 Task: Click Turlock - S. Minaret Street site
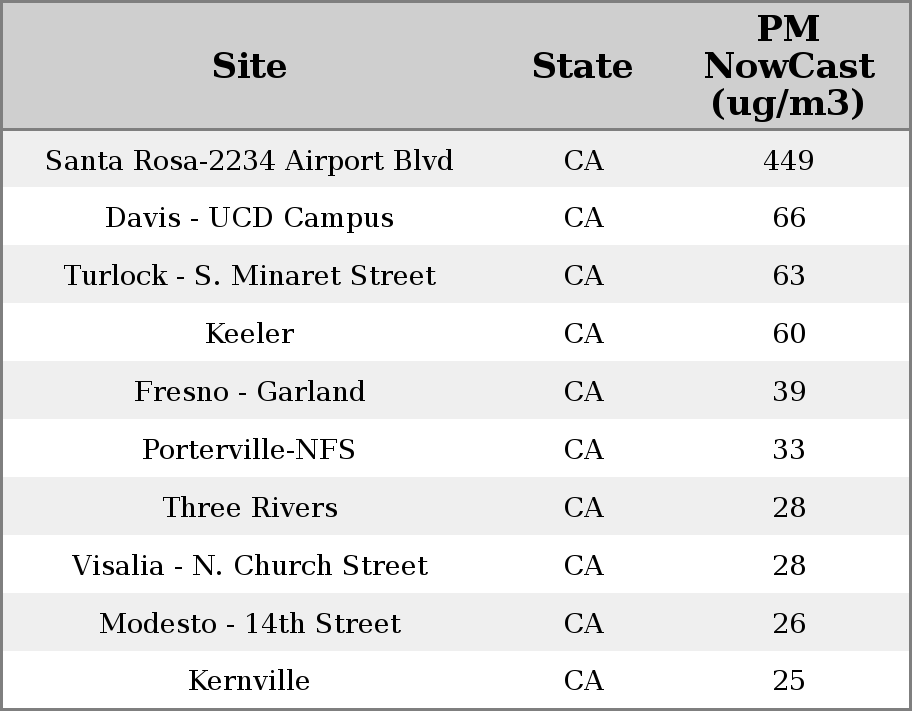tap(249, 276)
